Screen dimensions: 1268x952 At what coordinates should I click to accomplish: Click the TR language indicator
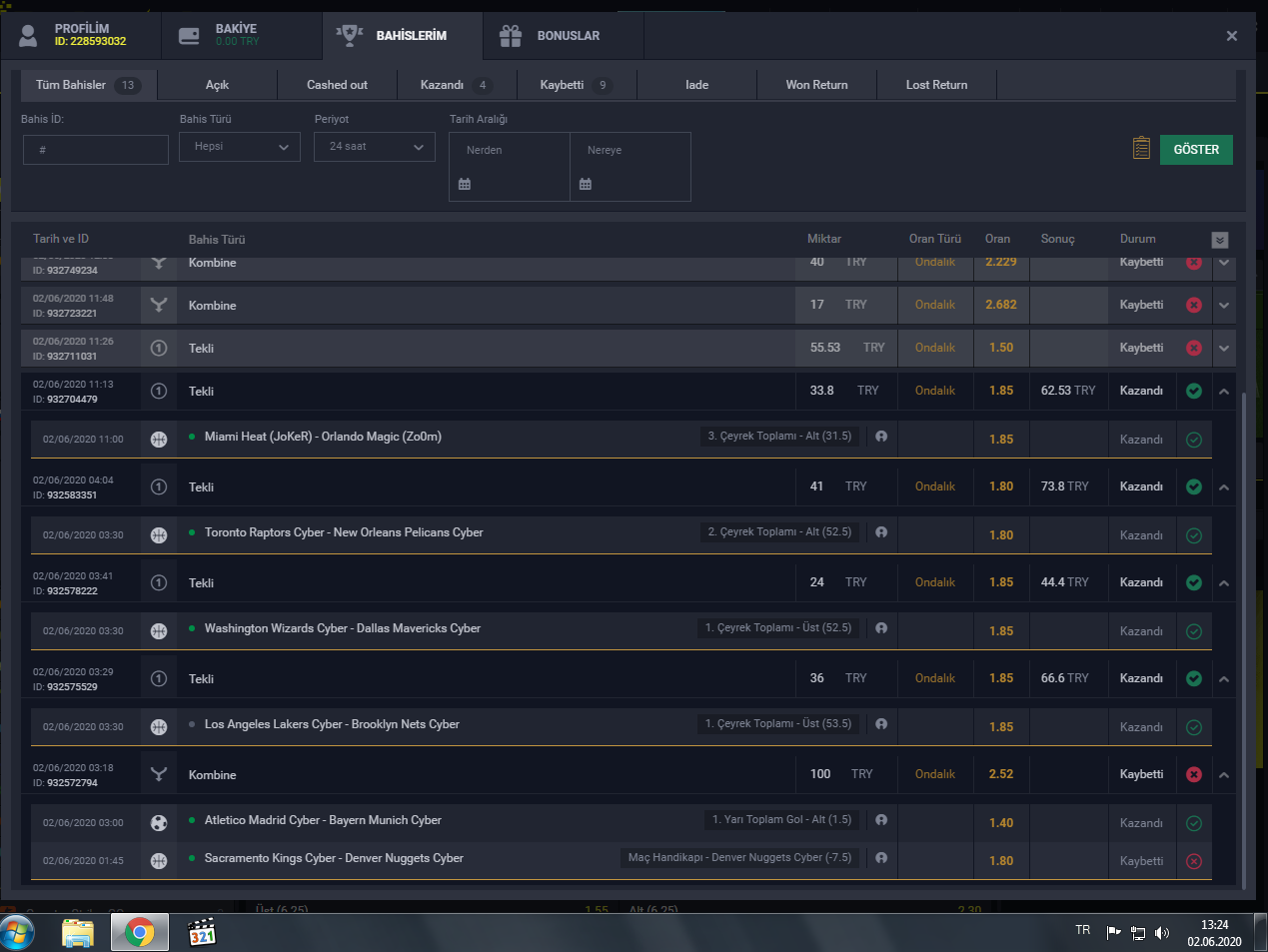click(x=1083, y=930)
